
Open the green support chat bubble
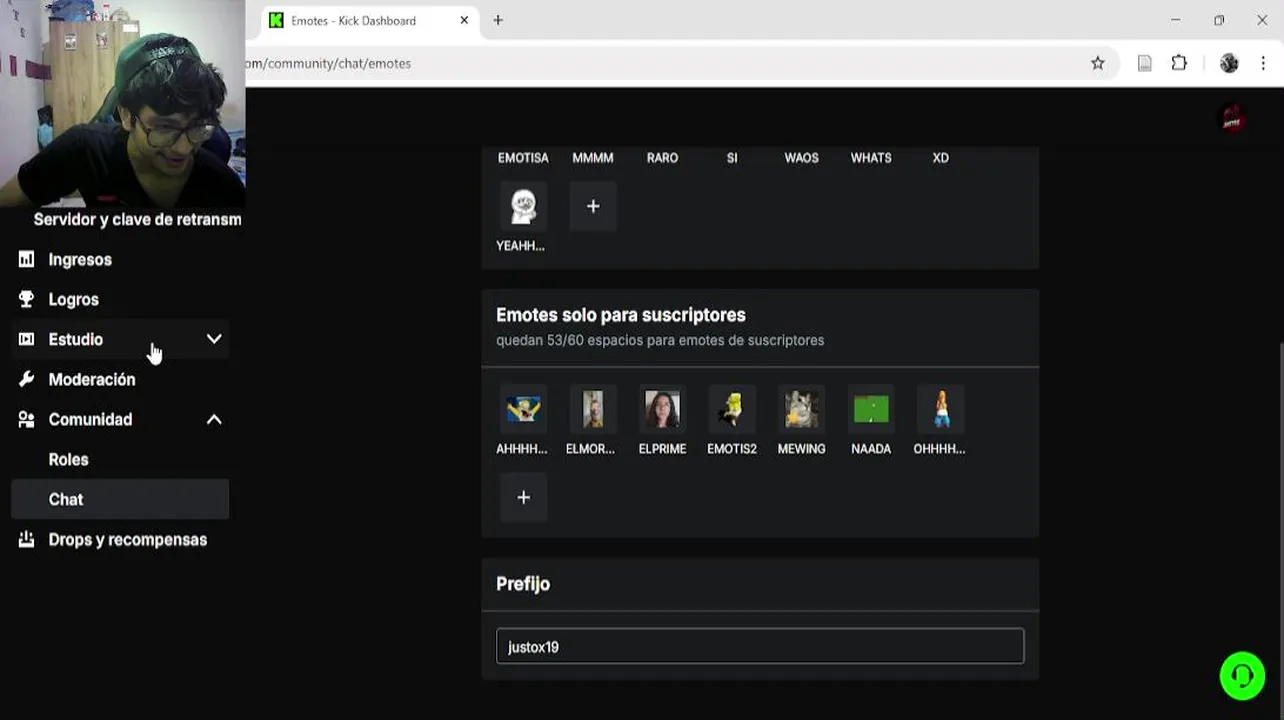pyautogui.click(x=1242, y=677)
